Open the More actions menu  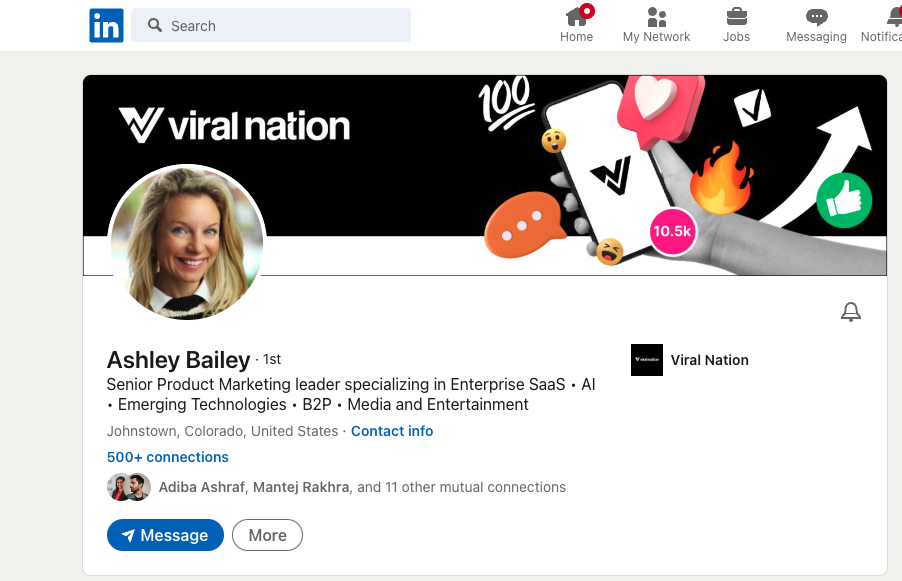tap(267, 535)
